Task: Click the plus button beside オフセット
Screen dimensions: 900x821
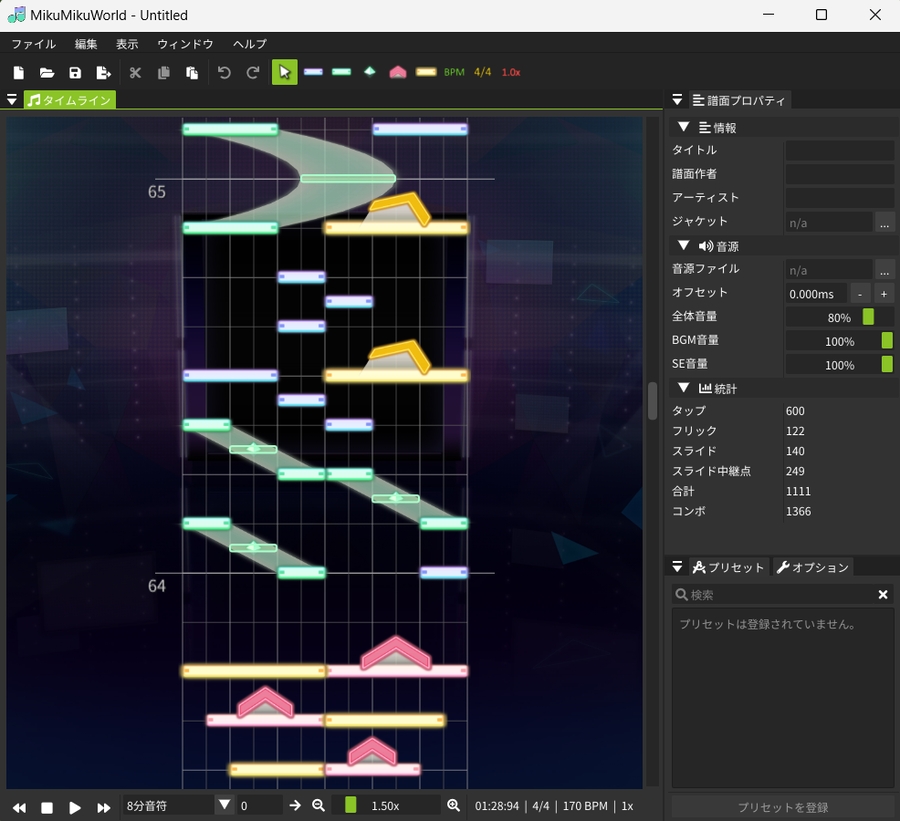Action: pos(884,294)
